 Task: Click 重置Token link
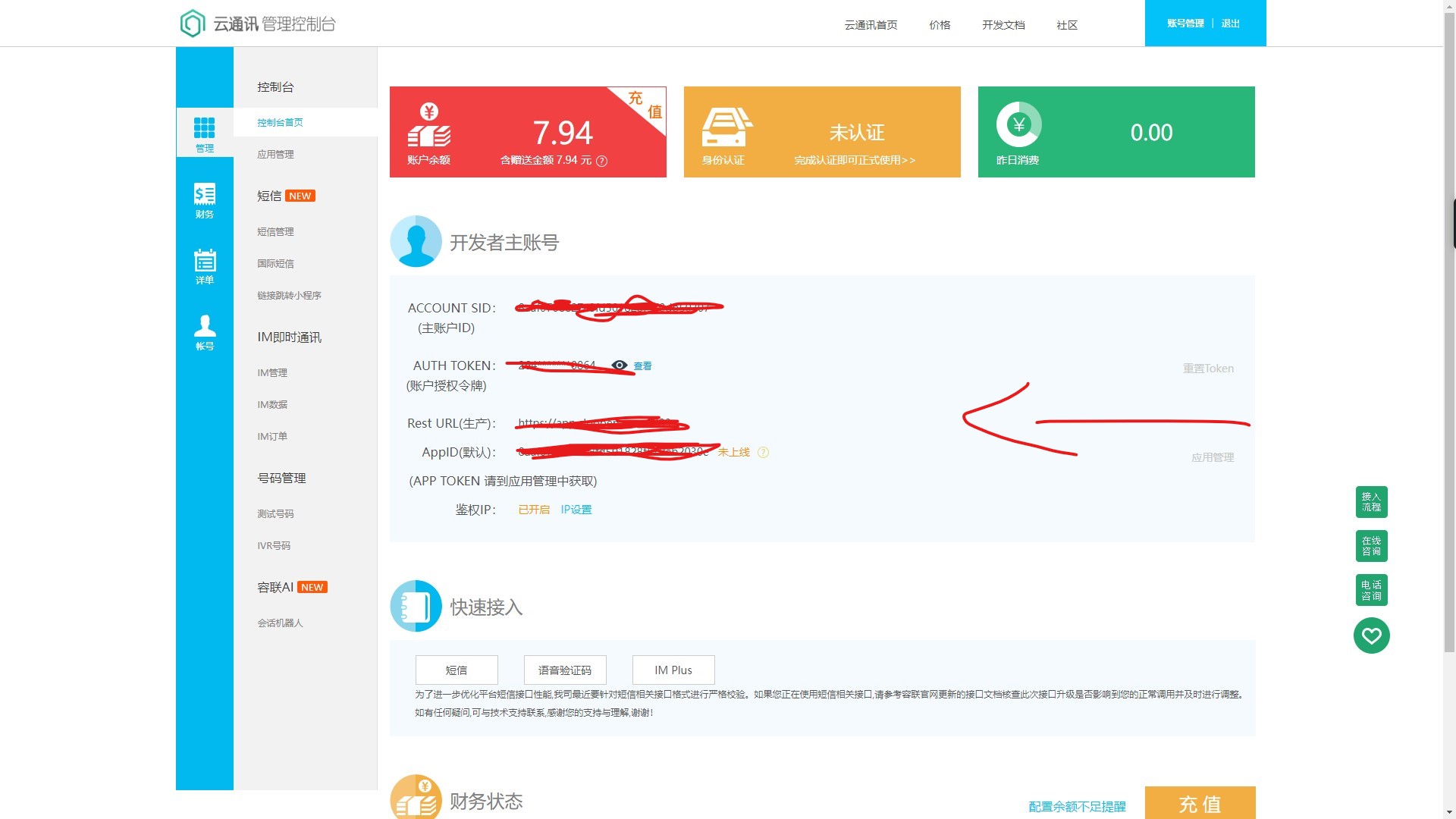point(1208,369)
